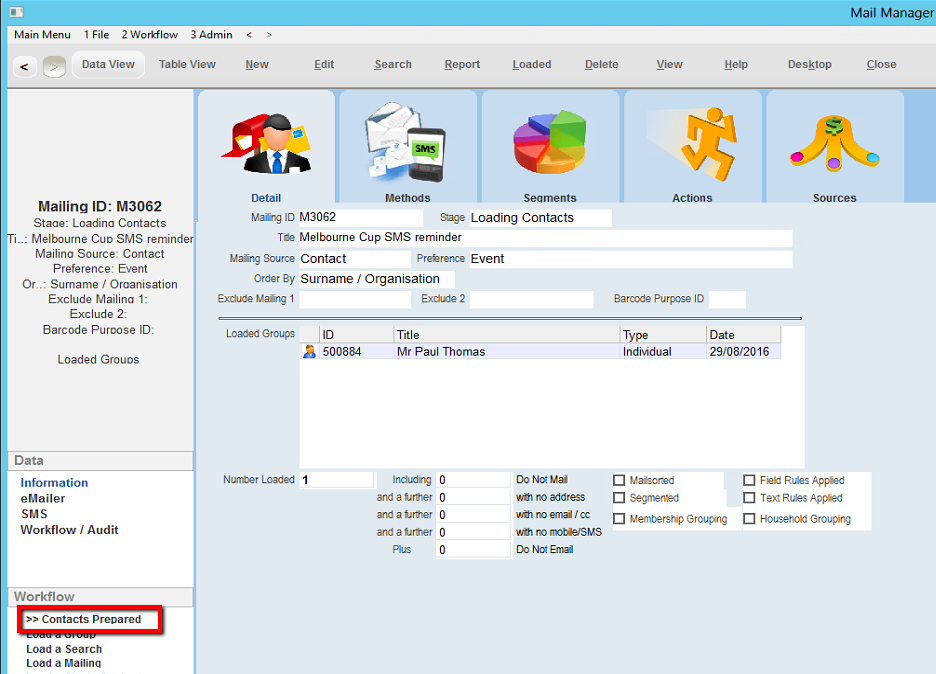Open the 2 Workflow menu
This screenshot has width=936, height=674.
coord(149,34)
